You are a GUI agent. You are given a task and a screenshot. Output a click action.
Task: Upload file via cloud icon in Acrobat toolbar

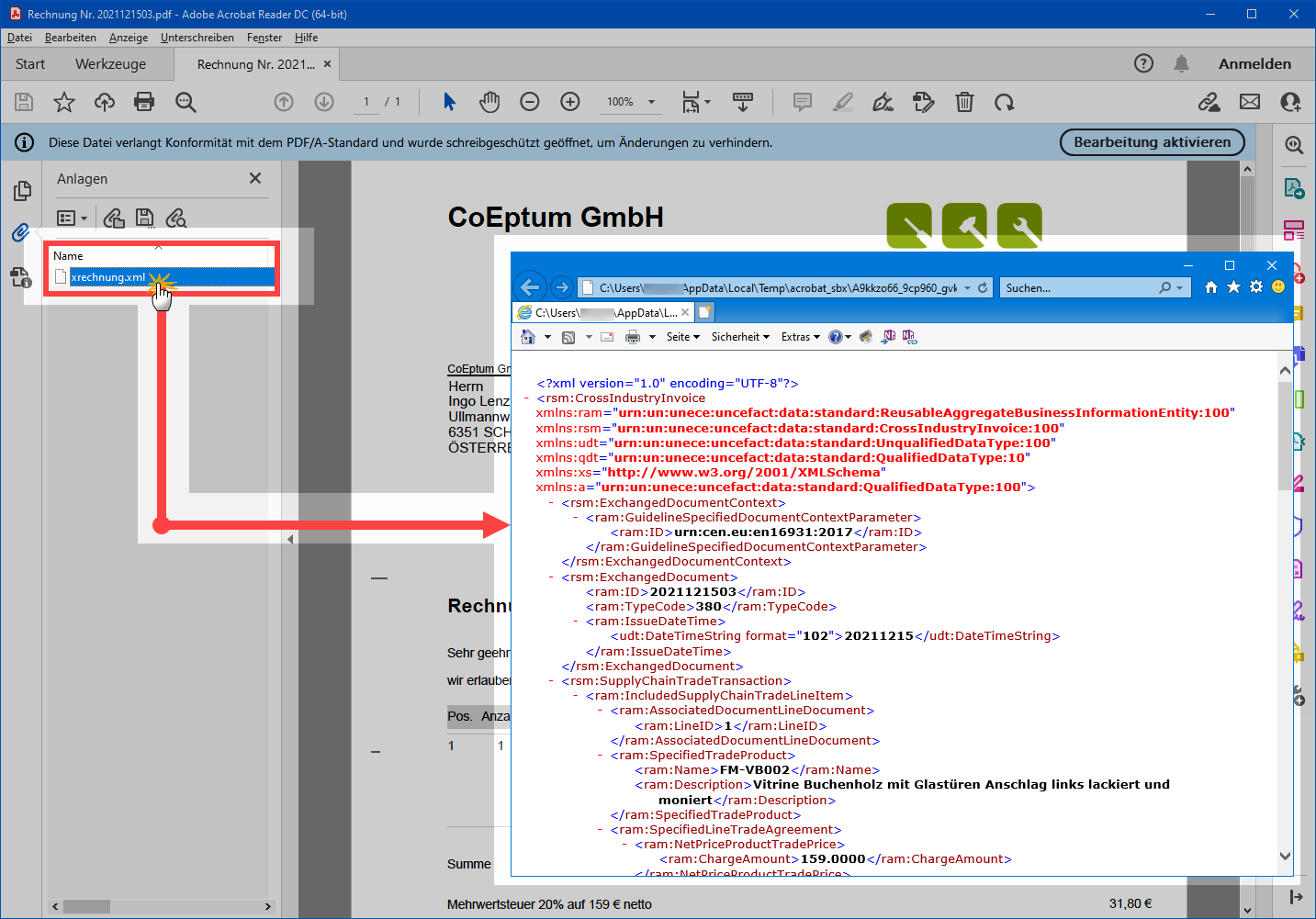pos(105,102)
